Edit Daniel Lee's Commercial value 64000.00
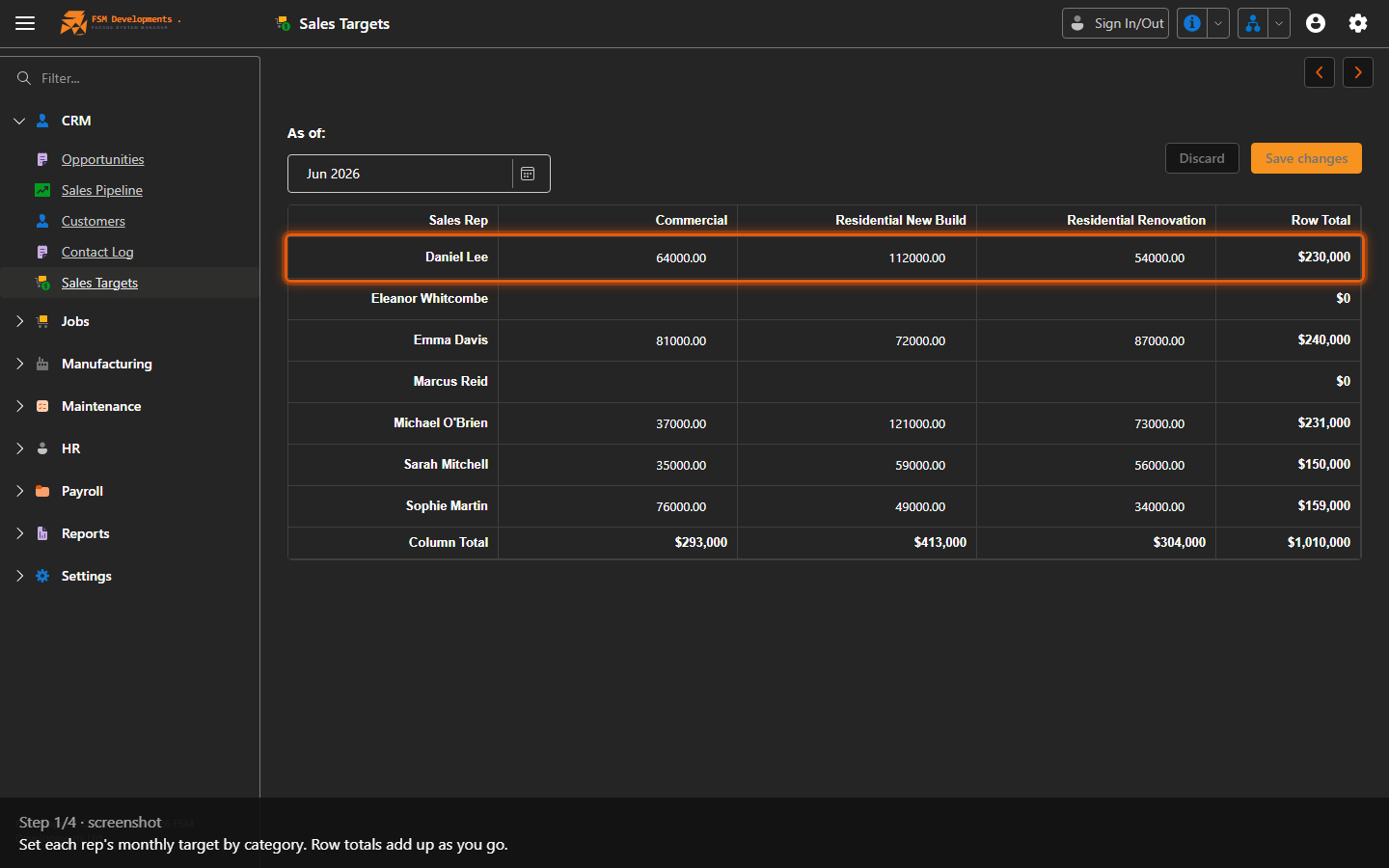 [617, 258]
